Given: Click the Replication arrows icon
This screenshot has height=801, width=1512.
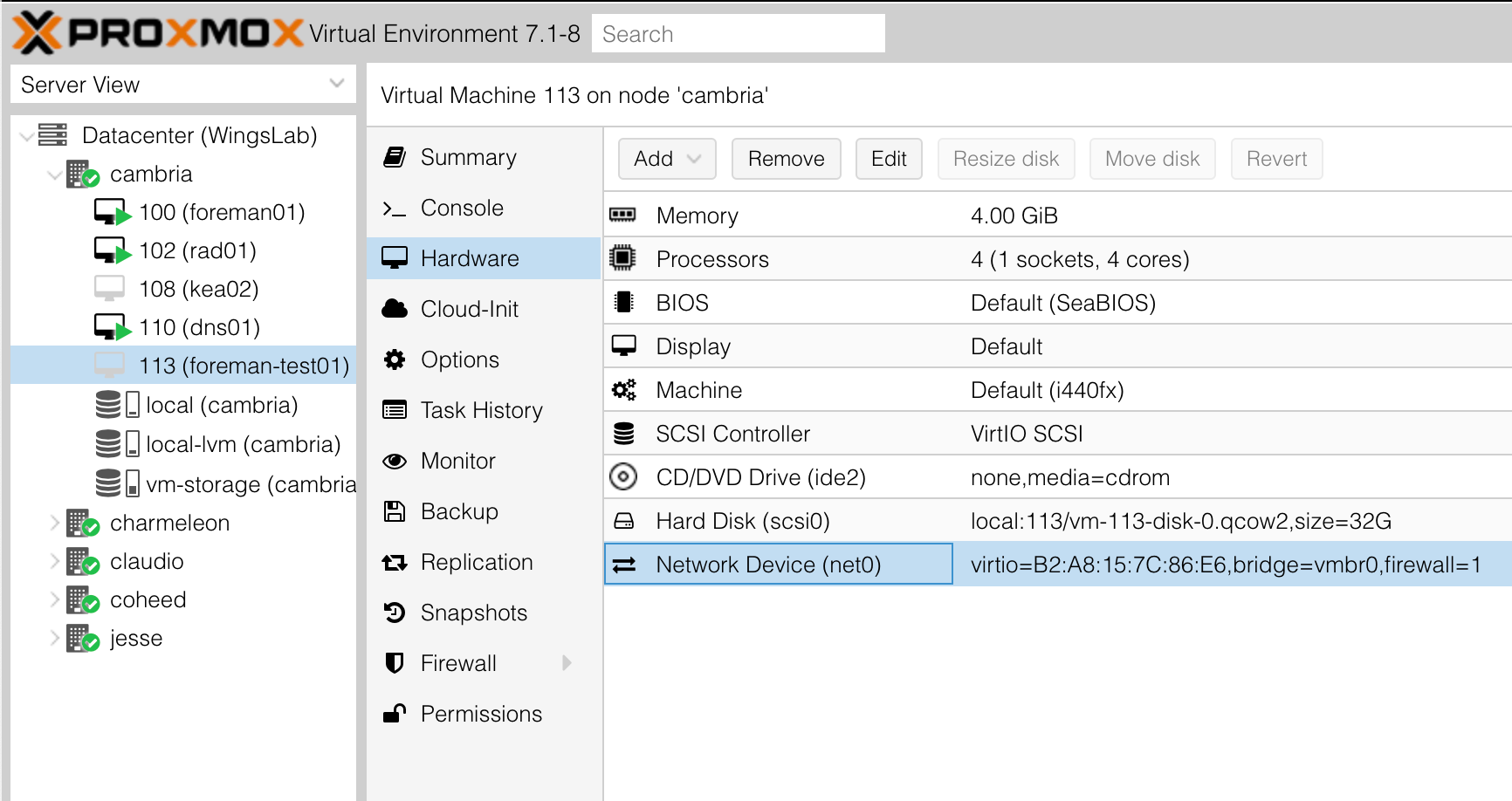Looking at the screenshot, I should click(x=395, y=563).
